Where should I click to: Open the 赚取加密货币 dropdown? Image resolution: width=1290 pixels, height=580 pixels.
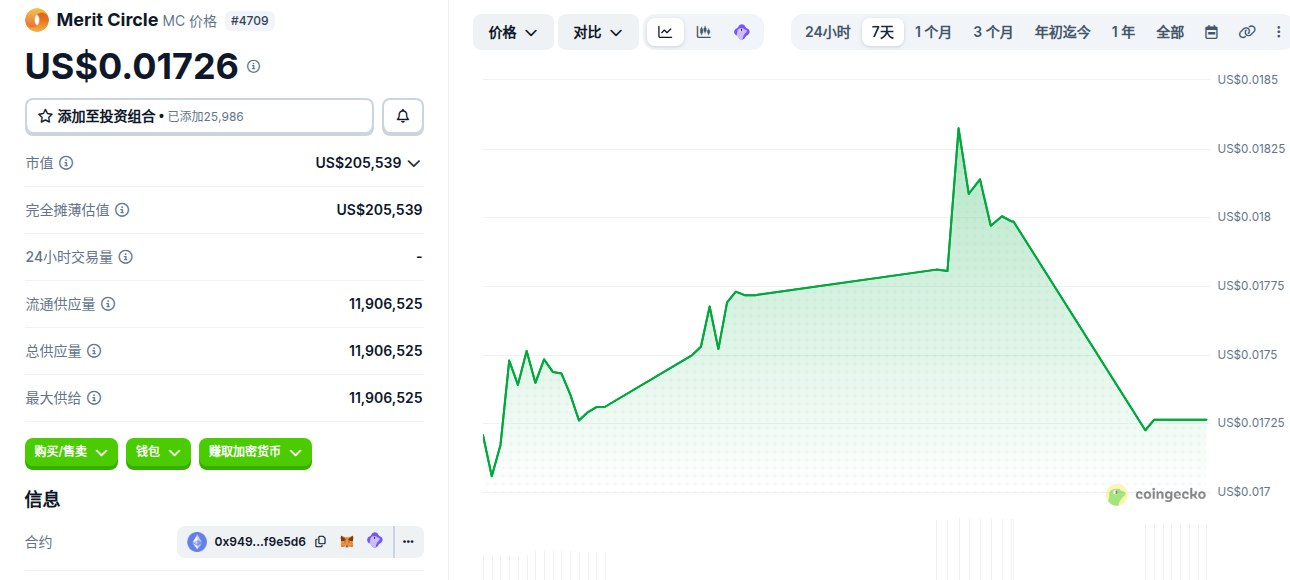pos(255,452)
